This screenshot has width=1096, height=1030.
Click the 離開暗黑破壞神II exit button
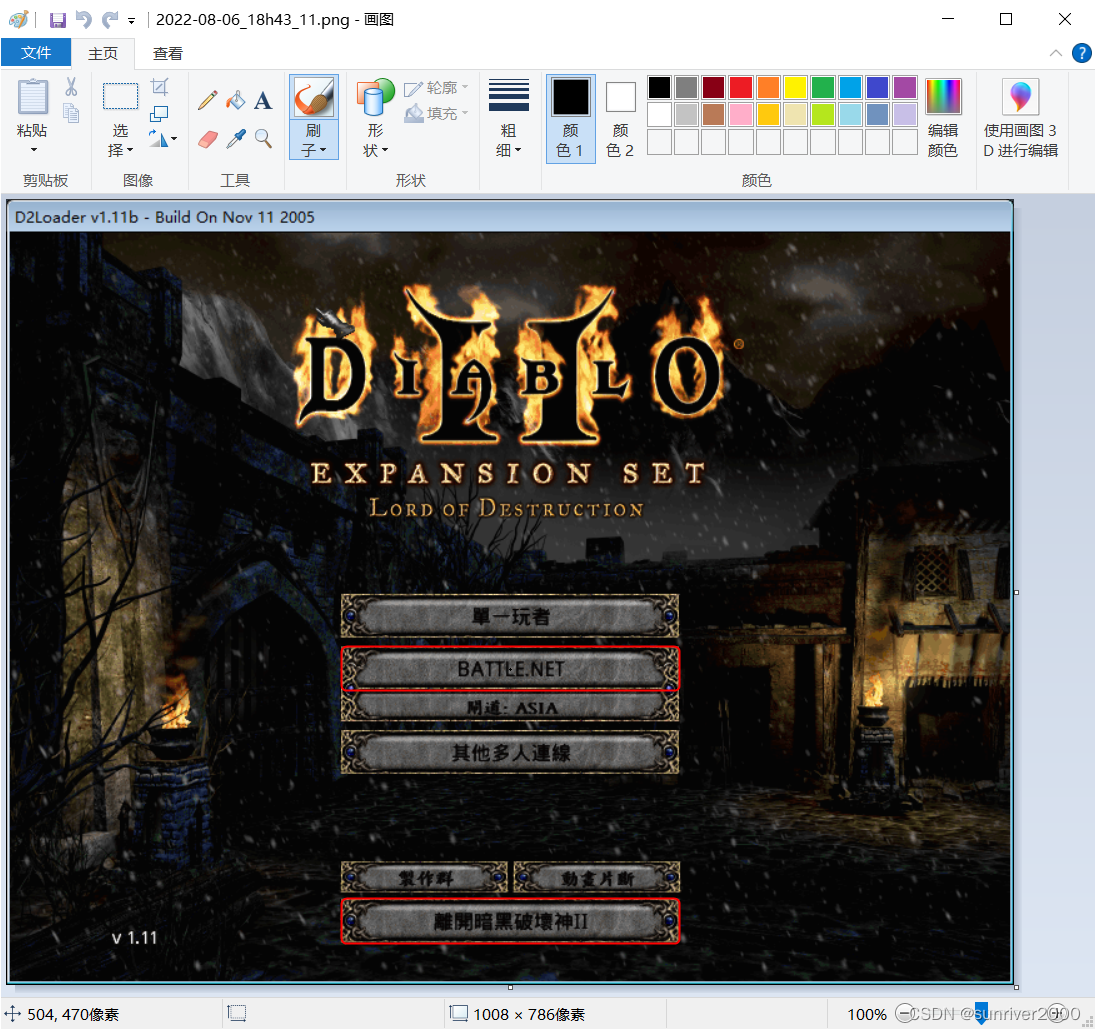[x=510, y=922]
